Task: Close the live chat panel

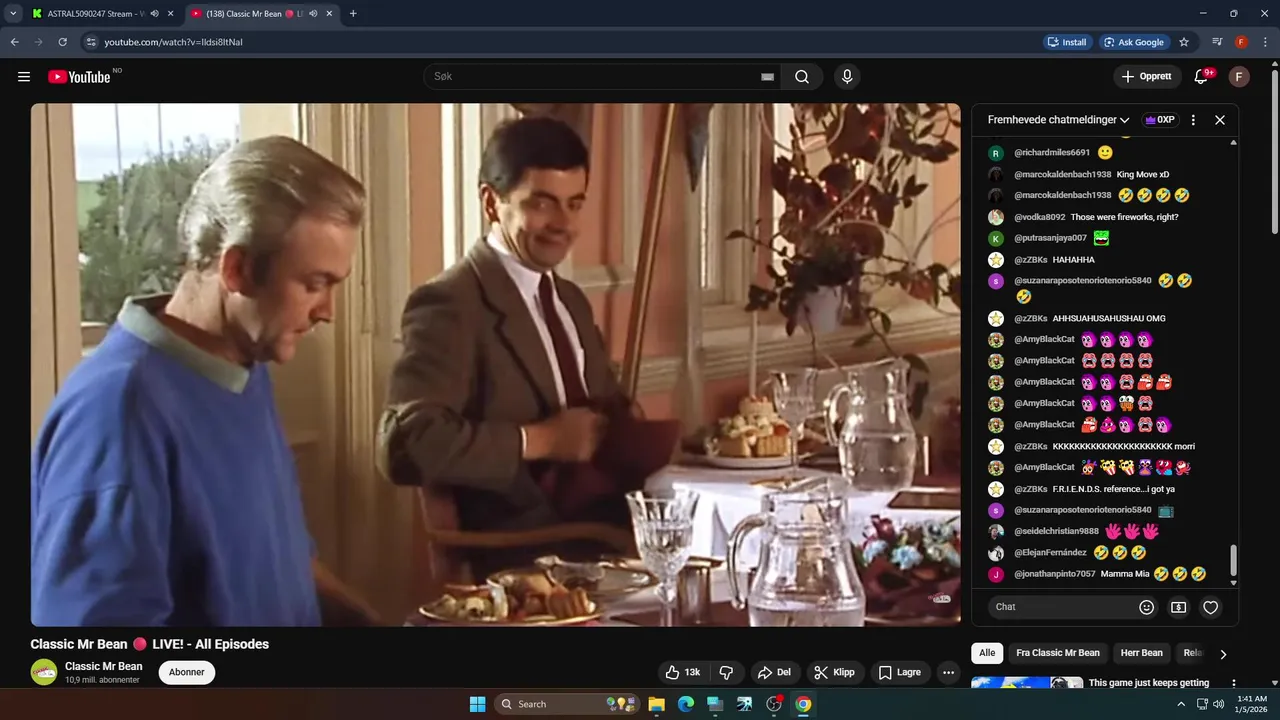Action: tap(1220, 120)
